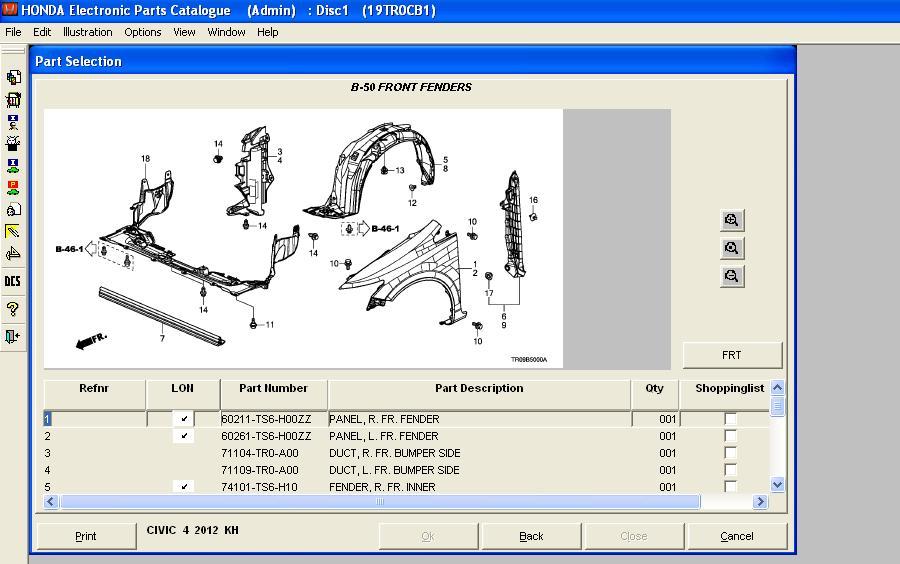
Task: Select part number 71109-TR0-A00
Action: pos(260,470)
